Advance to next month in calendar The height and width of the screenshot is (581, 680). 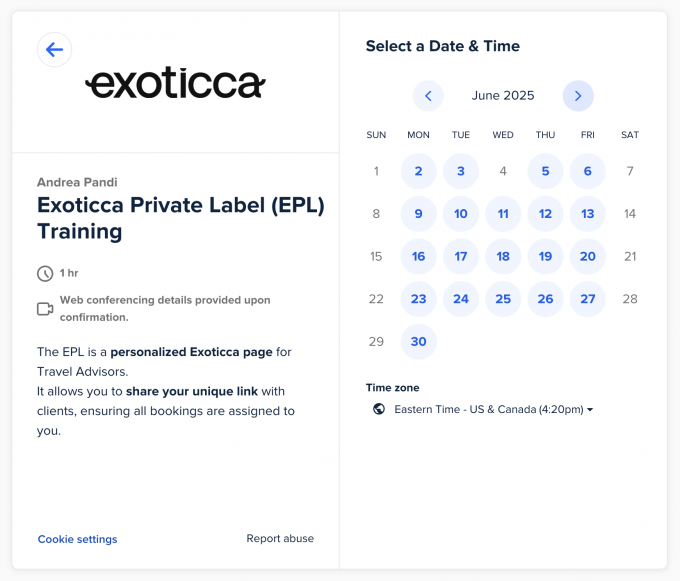click(x=578, y=96)
